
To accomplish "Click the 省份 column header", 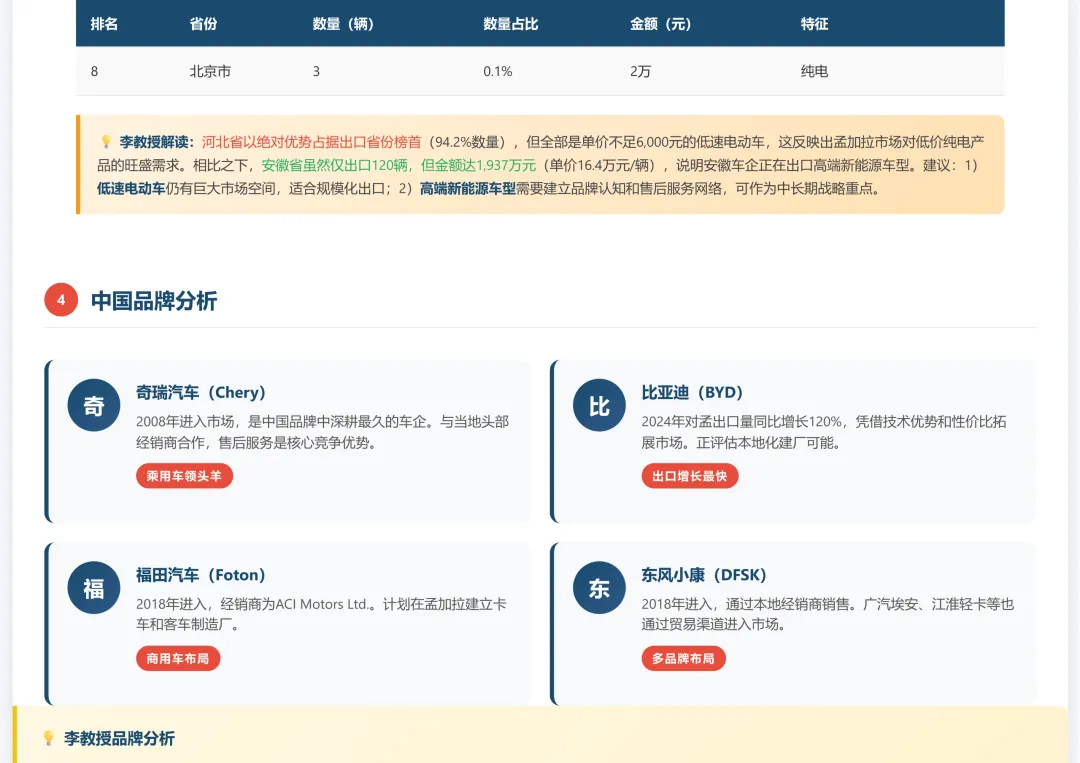I will tap(203, 24).
